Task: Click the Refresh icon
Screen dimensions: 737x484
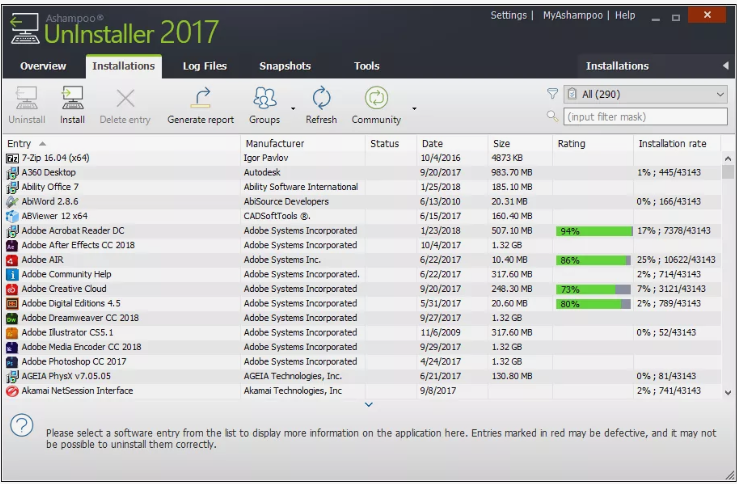Action: [x=321, y=98]
